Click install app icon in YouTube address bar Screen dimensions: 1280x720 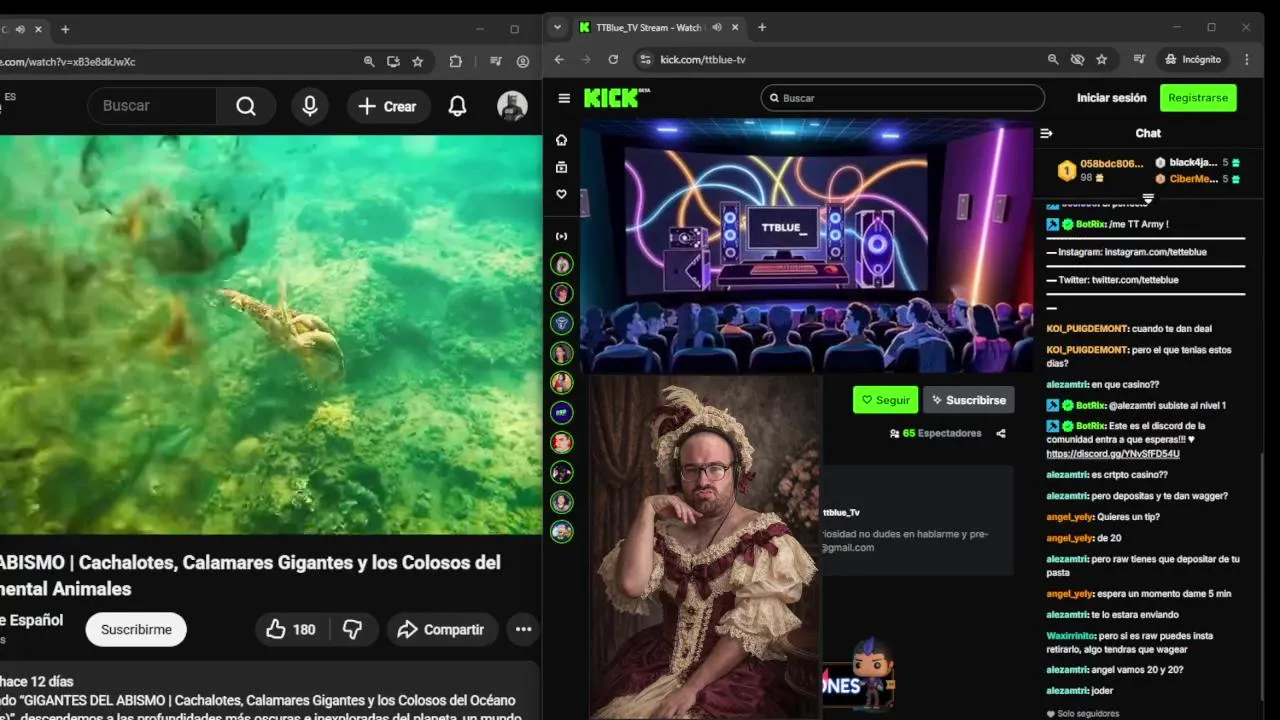click(393, 62)
